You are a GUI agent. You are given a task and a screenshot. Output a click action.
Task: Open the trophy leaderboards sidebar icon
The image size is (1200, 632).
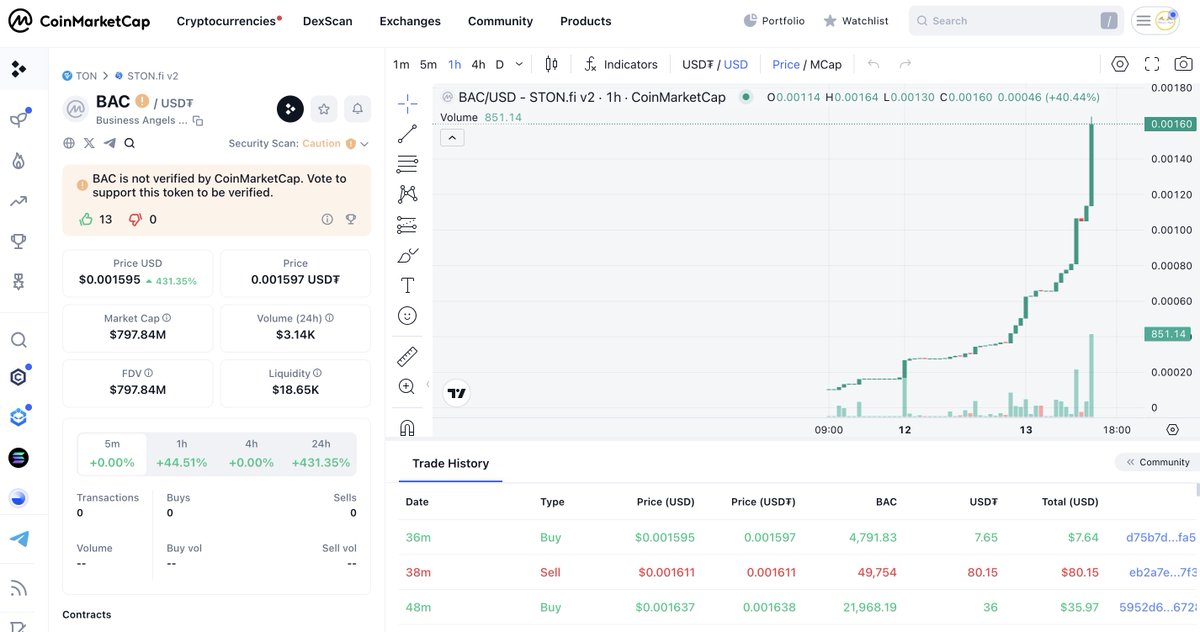pos(18,241)
